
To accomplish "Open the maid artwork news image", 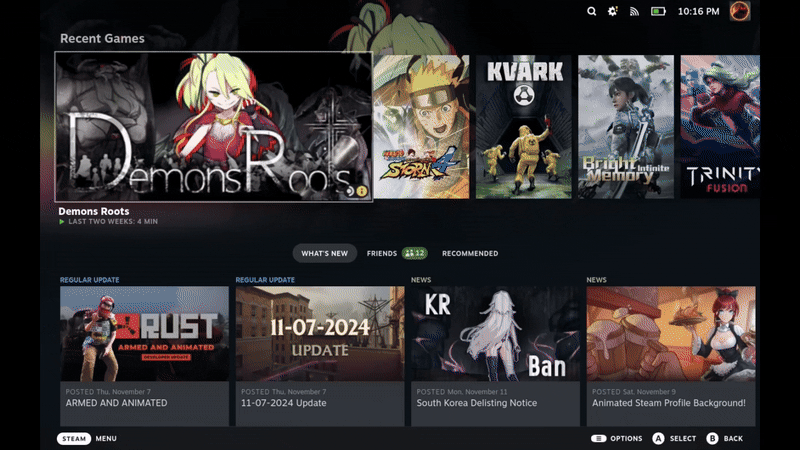I will click(x=671, y=334).
